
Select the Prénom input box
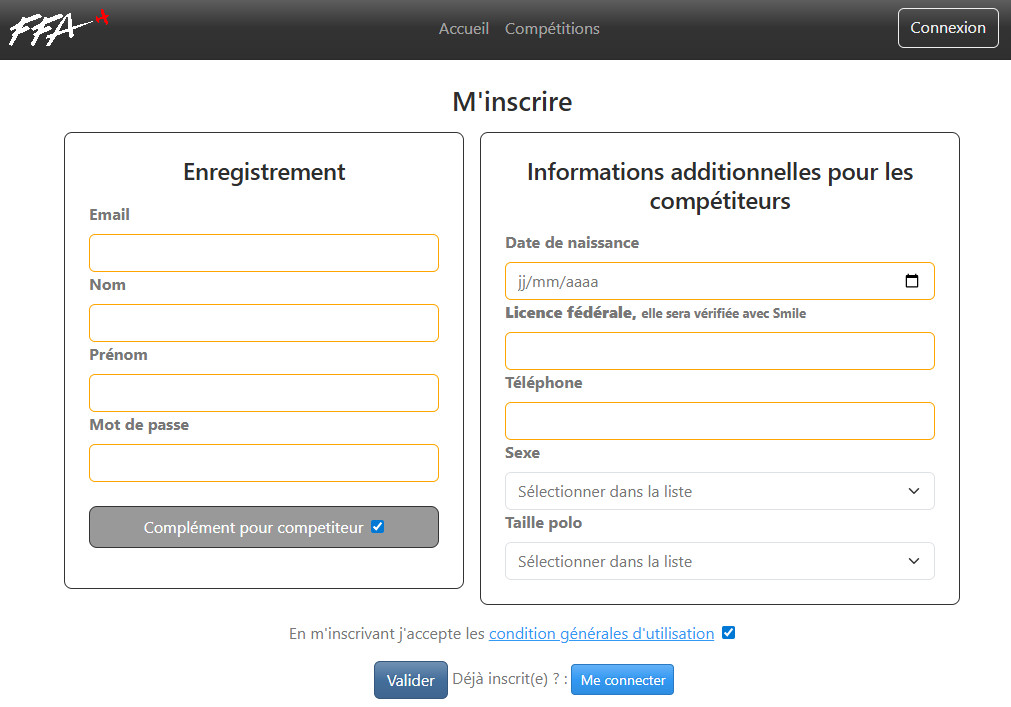(263, 393)
